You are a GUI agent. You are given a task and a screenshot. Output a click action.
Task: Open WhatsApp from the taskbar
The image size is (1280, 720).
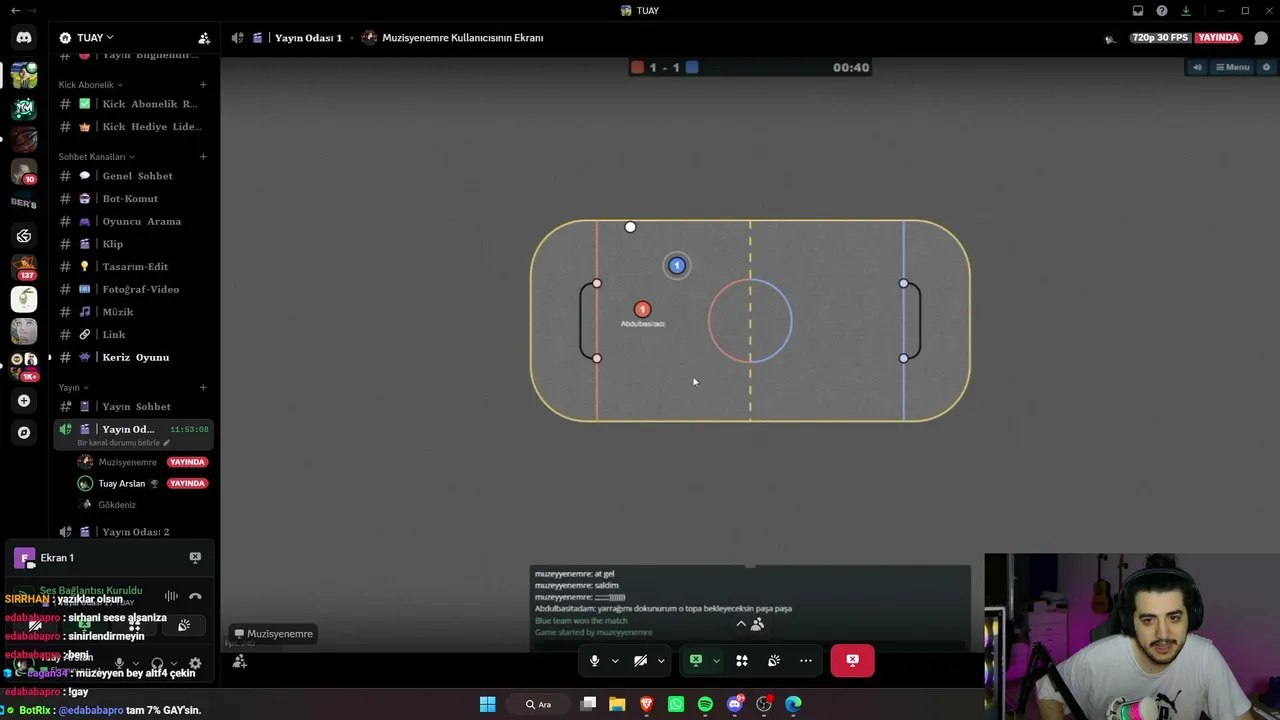[676, 704]
